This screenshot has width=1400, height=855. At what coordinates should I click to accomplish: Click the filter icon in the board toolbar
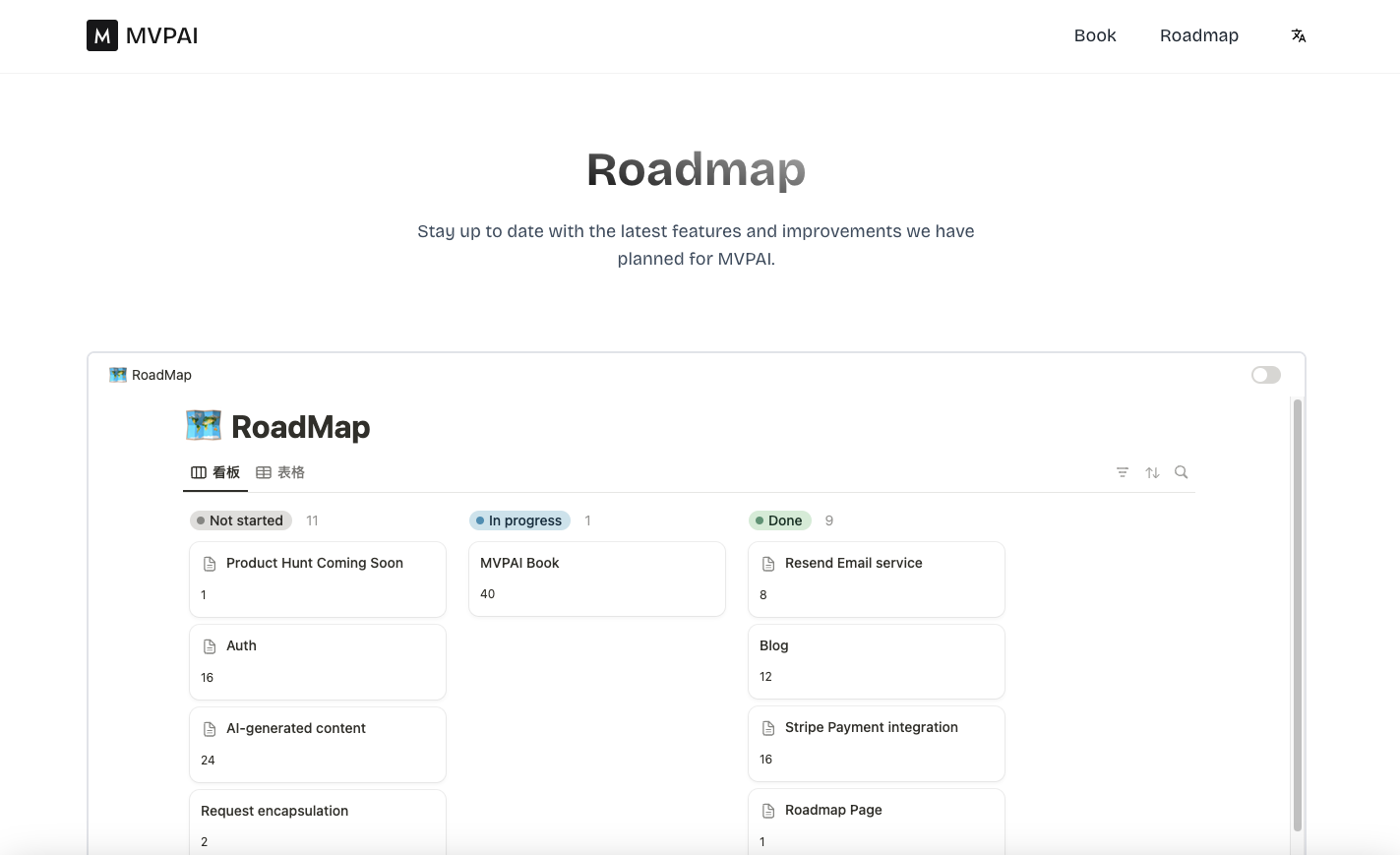point(1123,472)
